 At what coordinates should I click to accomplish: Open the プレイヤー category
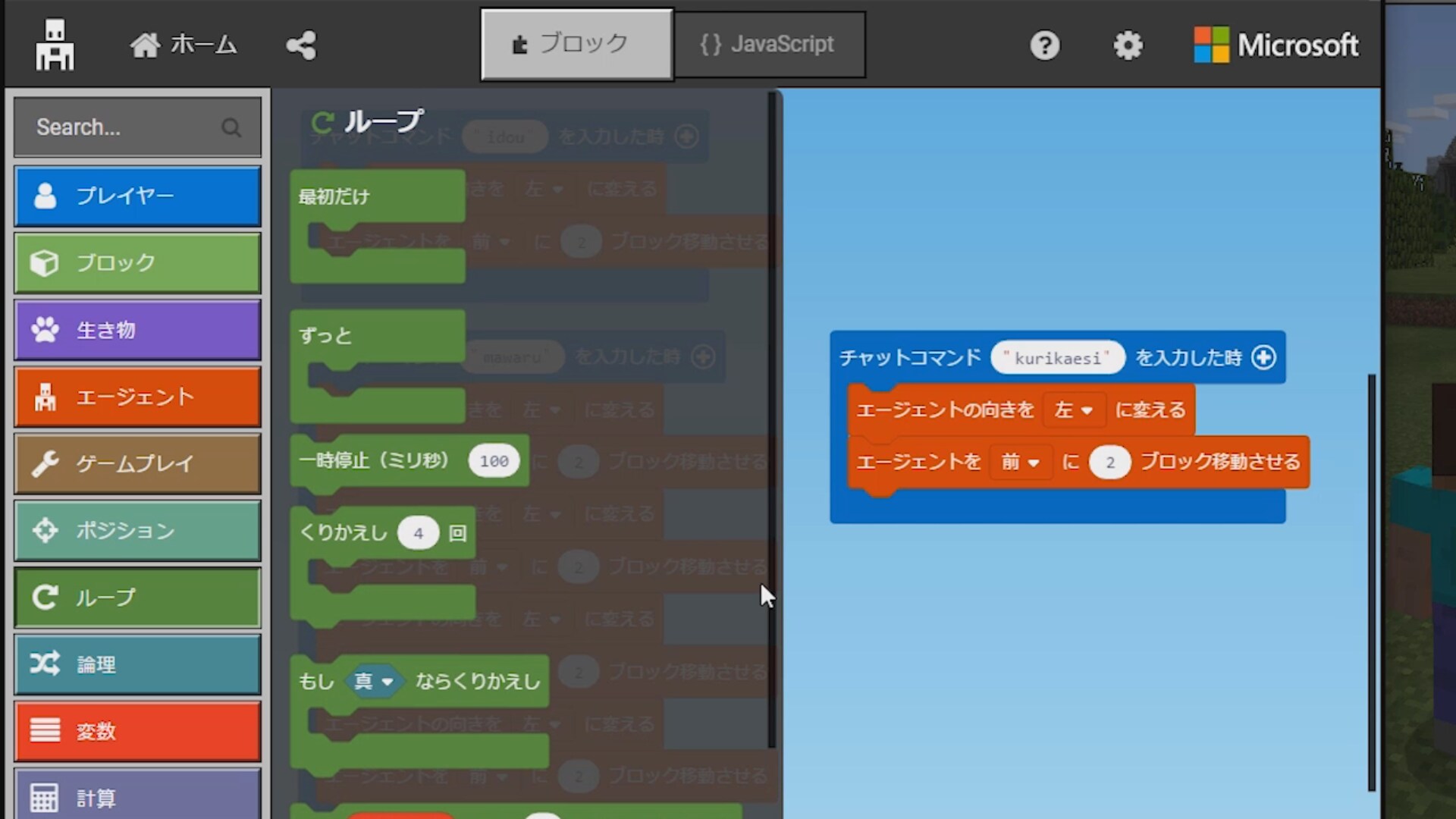[x=137, y=196]
